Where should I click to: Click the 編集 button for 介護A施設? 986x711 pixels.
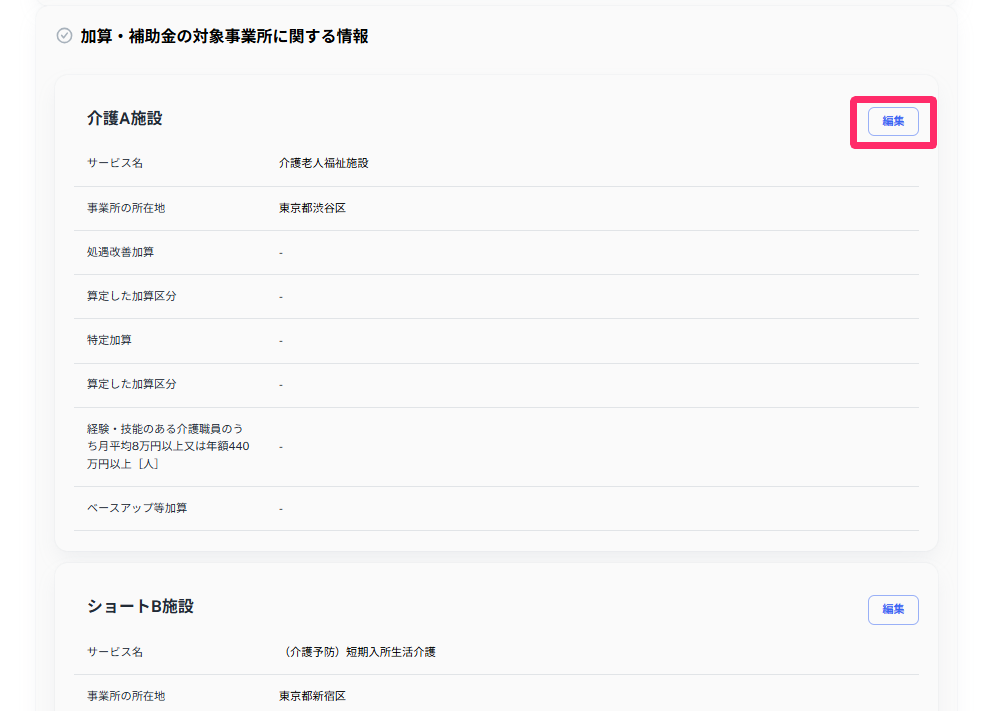click(x=893, y=121)
